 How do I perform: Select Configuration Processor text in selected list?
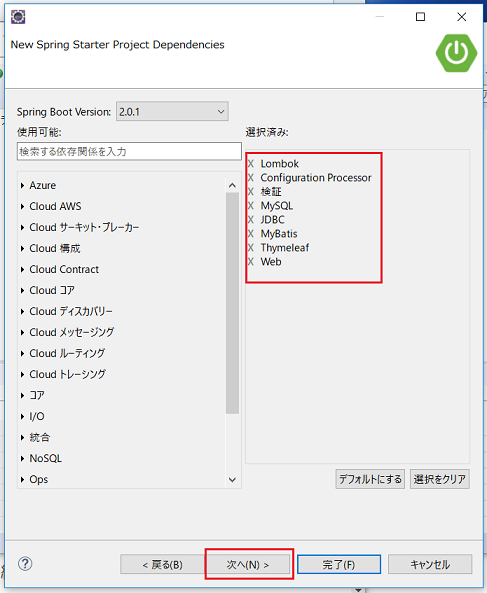tap(316, 178)
